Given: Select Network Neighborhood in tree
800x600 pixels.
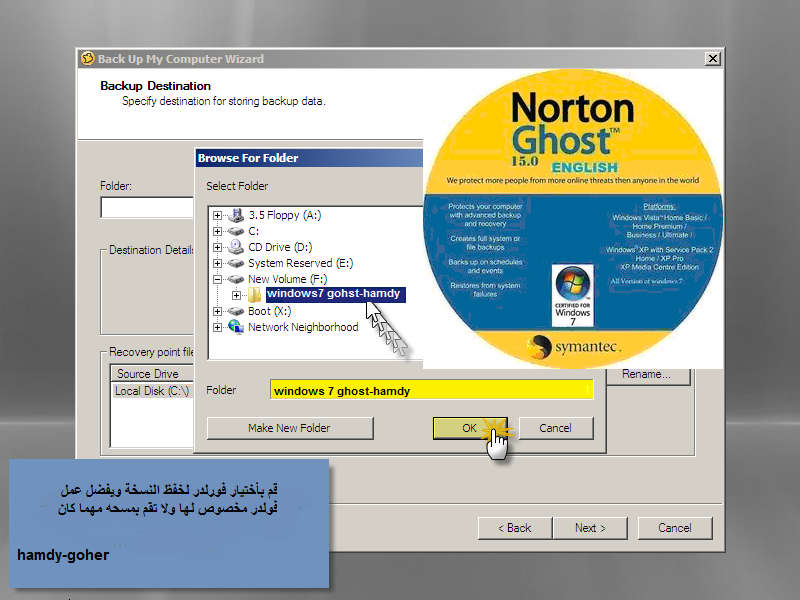Looking at the screenshot, I should (303, 327).
